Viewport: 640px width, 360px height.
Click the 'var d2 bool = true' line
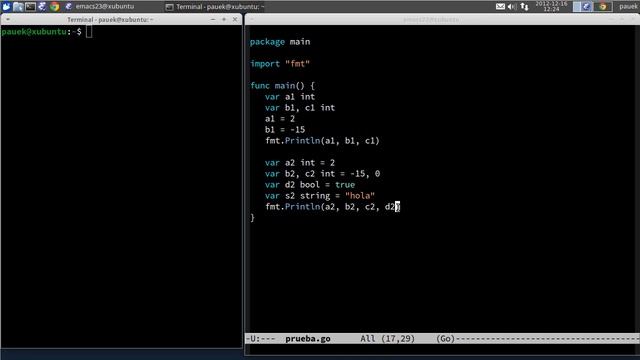tap(310, 185)
